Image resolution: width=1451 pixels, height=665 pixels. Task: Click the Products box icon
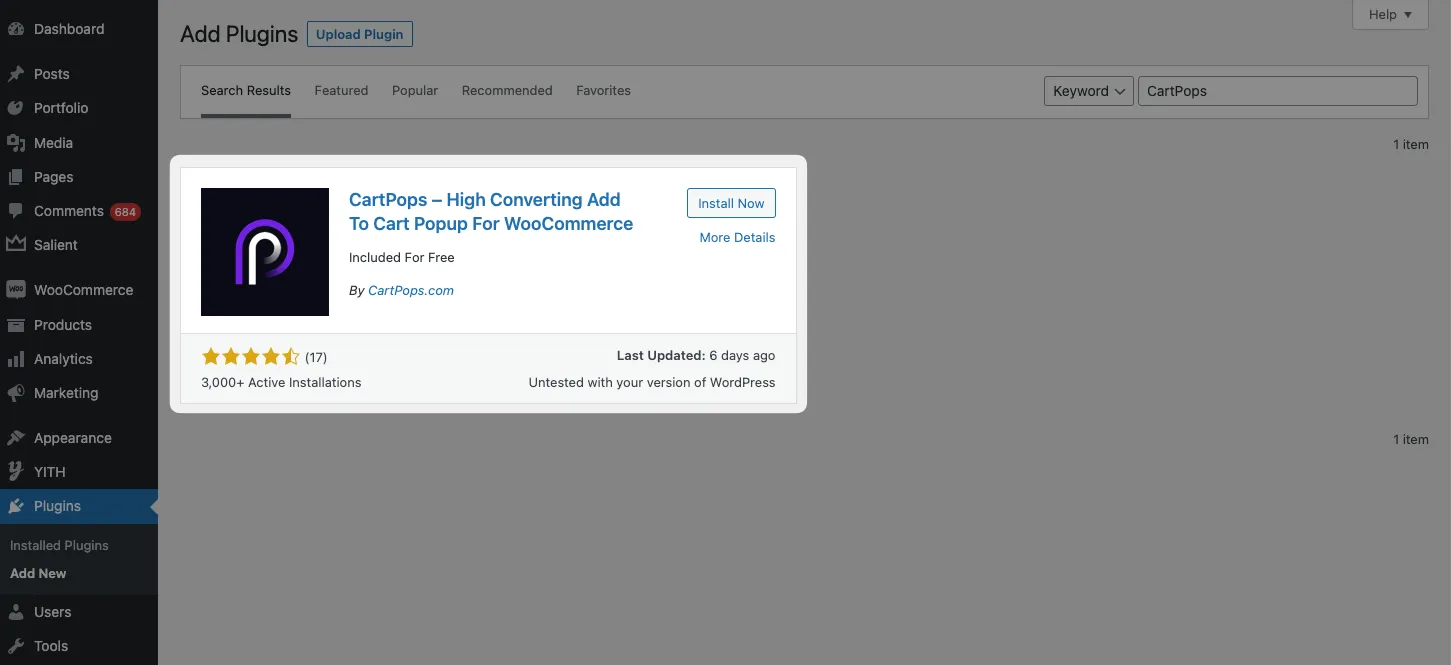tap(16, 325)
